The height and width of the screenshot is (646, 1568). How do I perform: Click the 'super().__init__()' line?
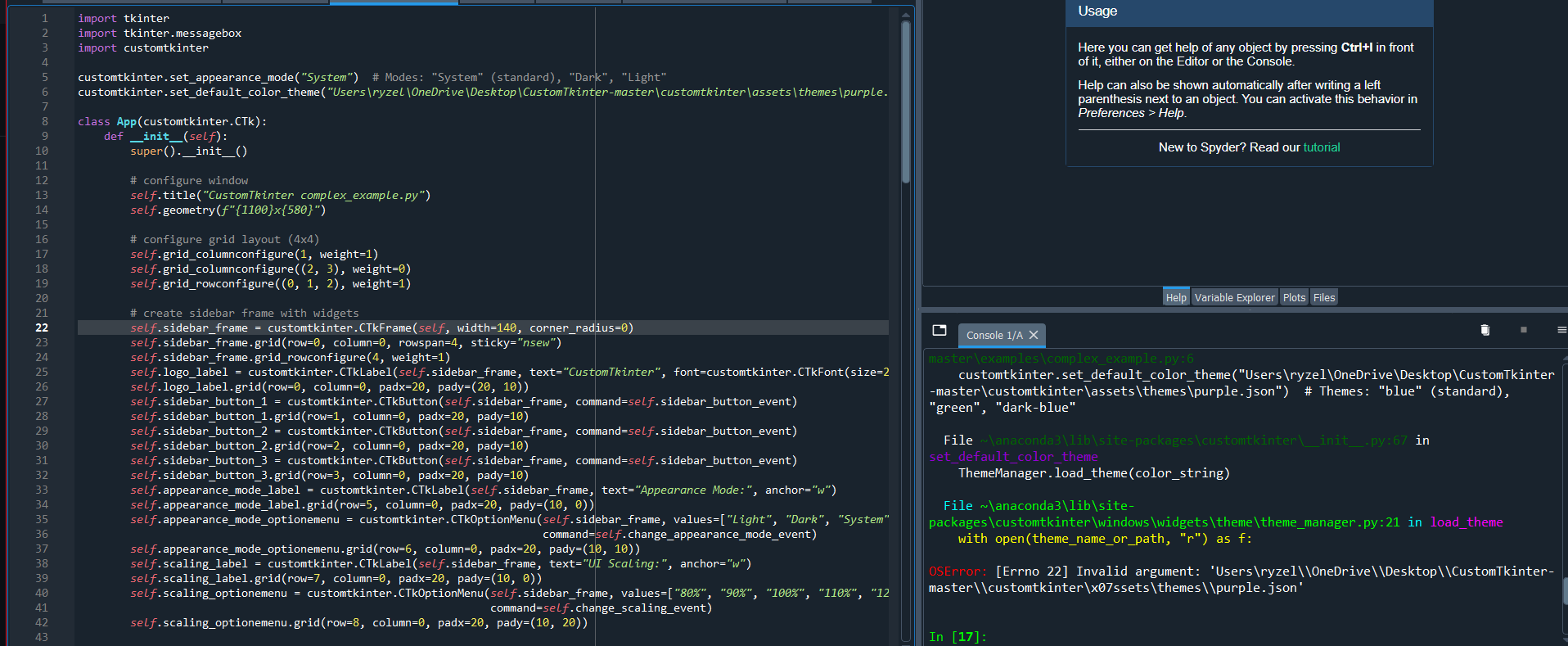pyautogui.click(x=189, y=151)
